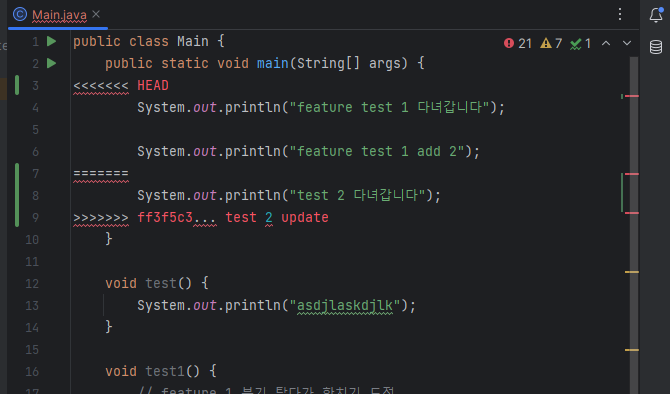Run the Main class from the line 1 gutter
This screenshot has height=394, width=670.
tap(51, 41)
